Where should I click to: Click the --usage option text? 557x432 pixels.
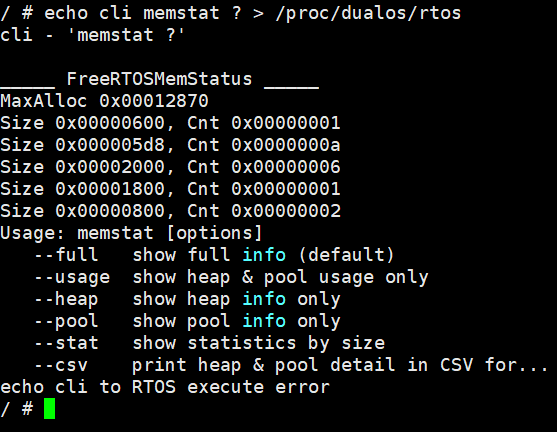(x=72, y=277)
